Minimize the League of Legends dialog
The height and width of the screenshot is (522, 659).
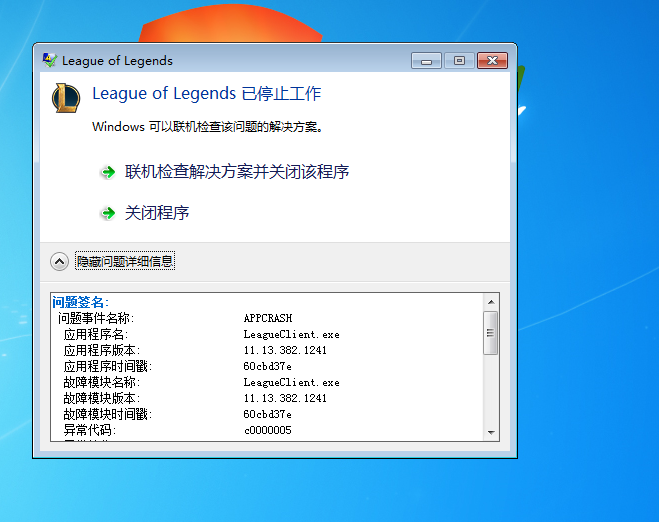tap(426, 61)
